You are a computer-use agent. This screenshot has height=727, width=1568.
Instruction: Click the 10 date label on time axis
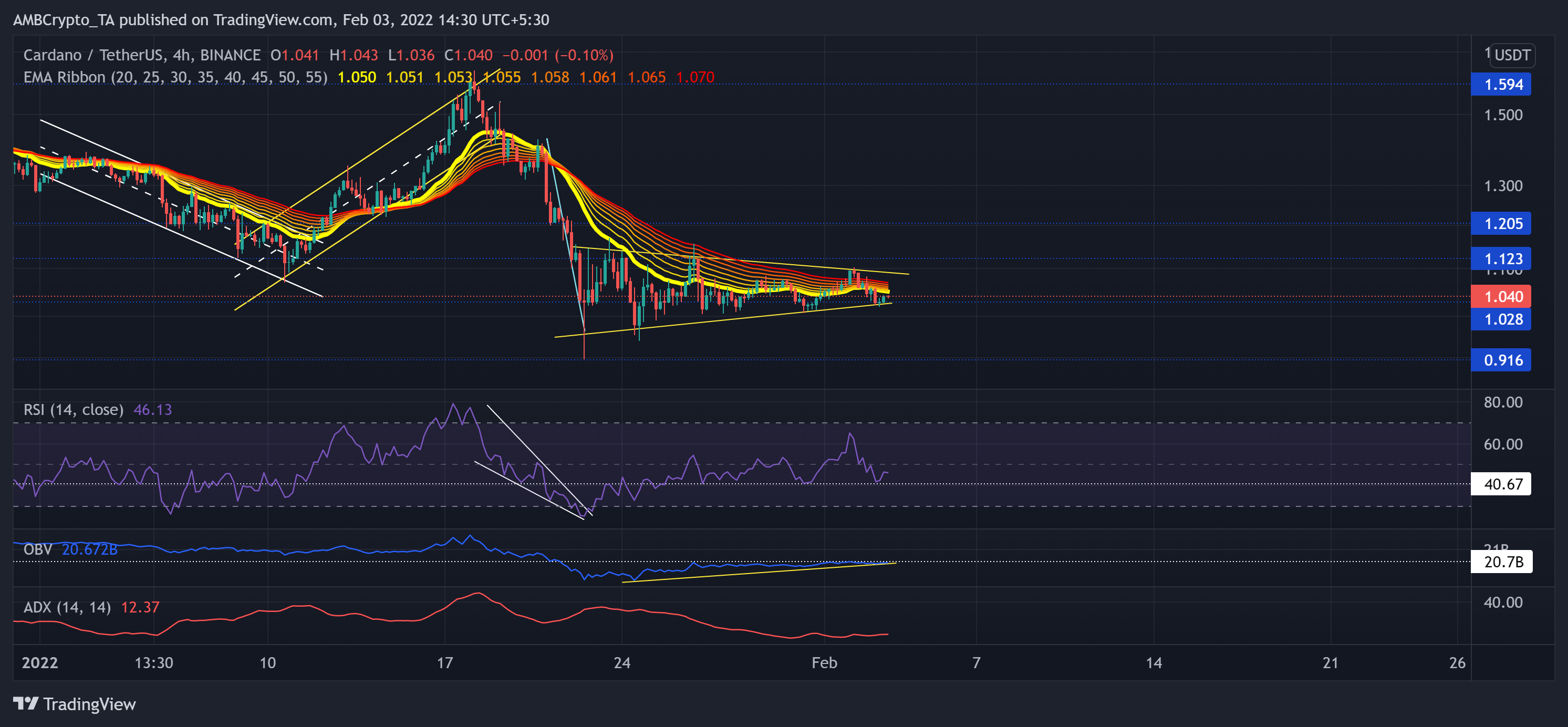pyautogui.click(x=268, y=662)
